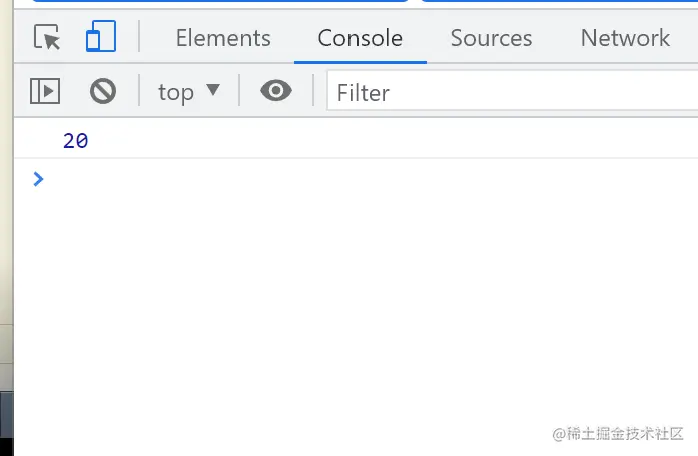Open the Elements tab
This screenshot has height=456, width=698.
(223, 38)
